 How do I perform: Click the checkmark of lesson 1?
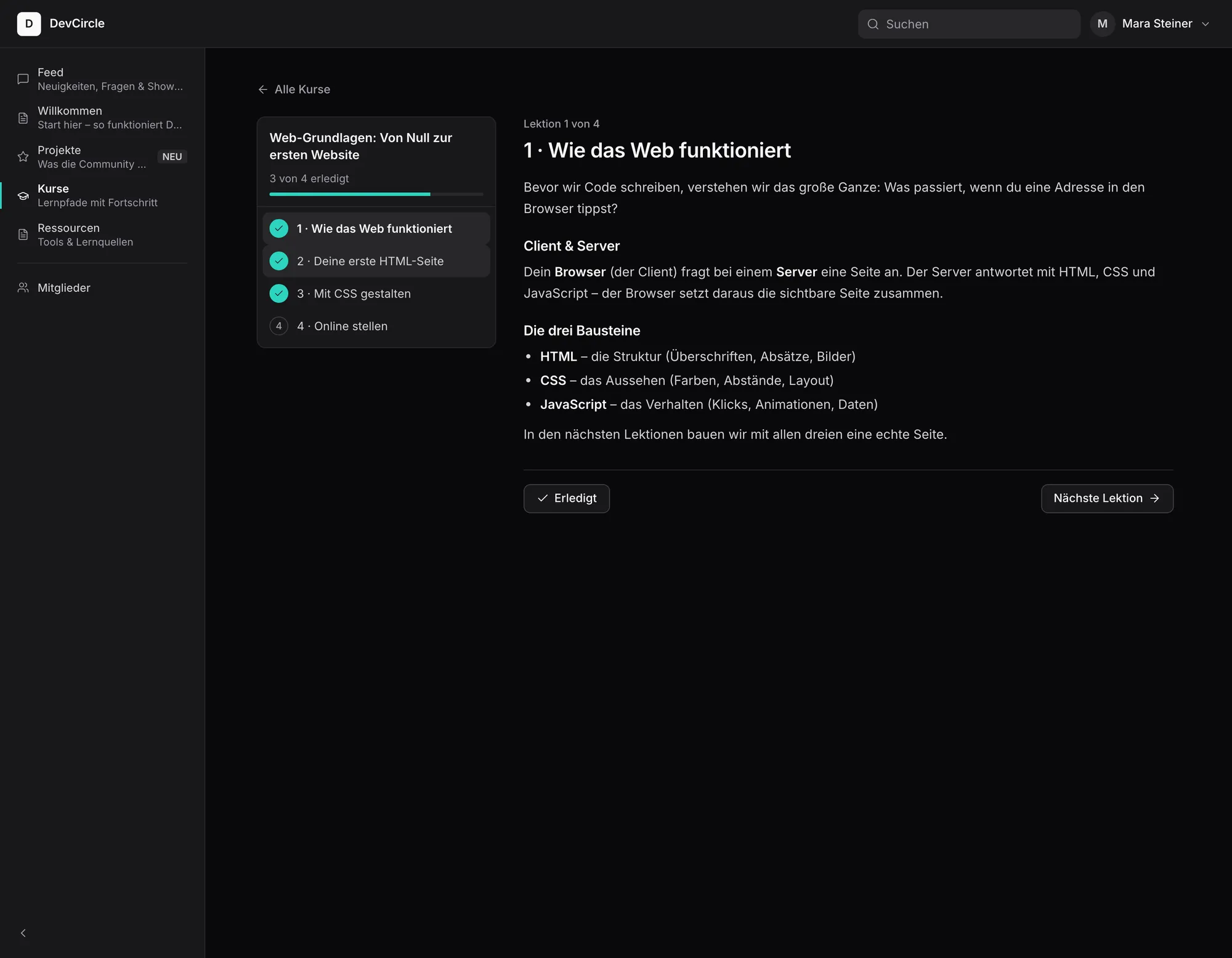click(279, 228)
